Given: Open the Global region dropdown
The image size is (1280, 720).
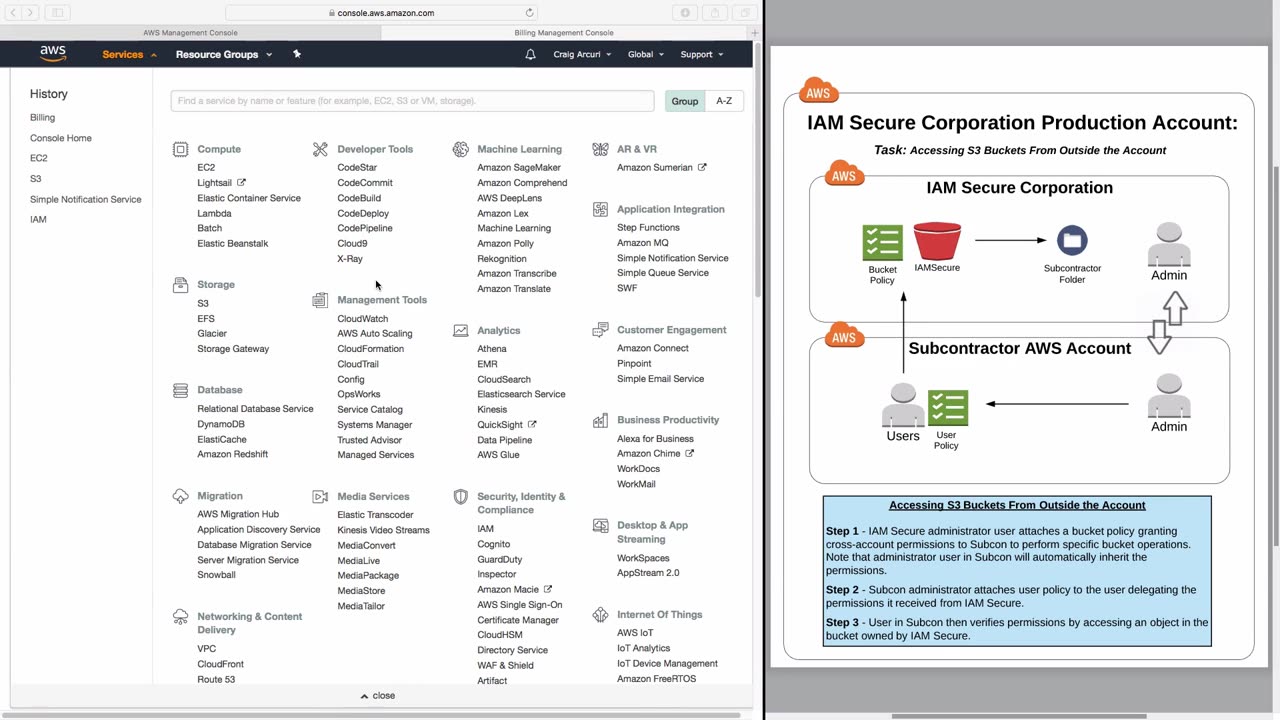Looking at the screenshot, I should click(645, 54).
